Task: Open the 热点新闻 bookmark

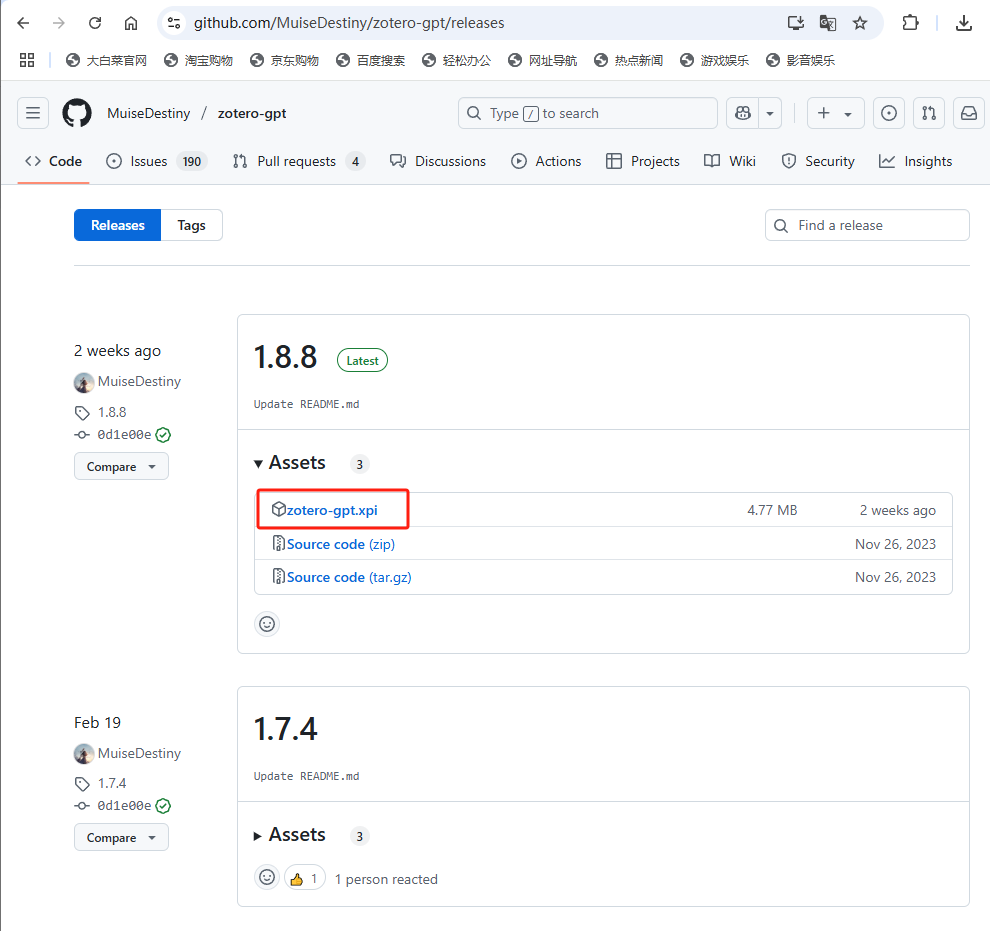Action: 629,61
